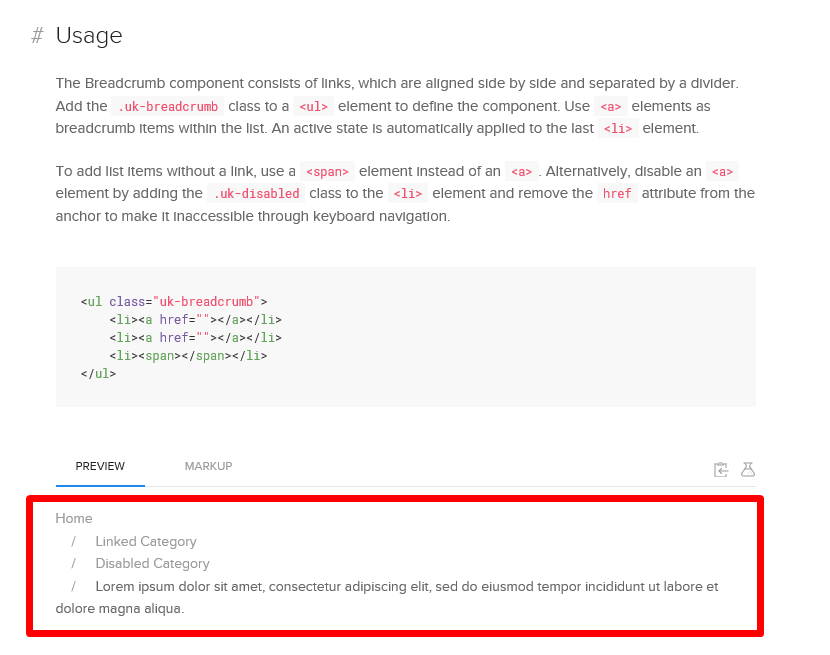Open the example in Codepen via flask icon
830x655 pixels.
click(x=748, y=469)
